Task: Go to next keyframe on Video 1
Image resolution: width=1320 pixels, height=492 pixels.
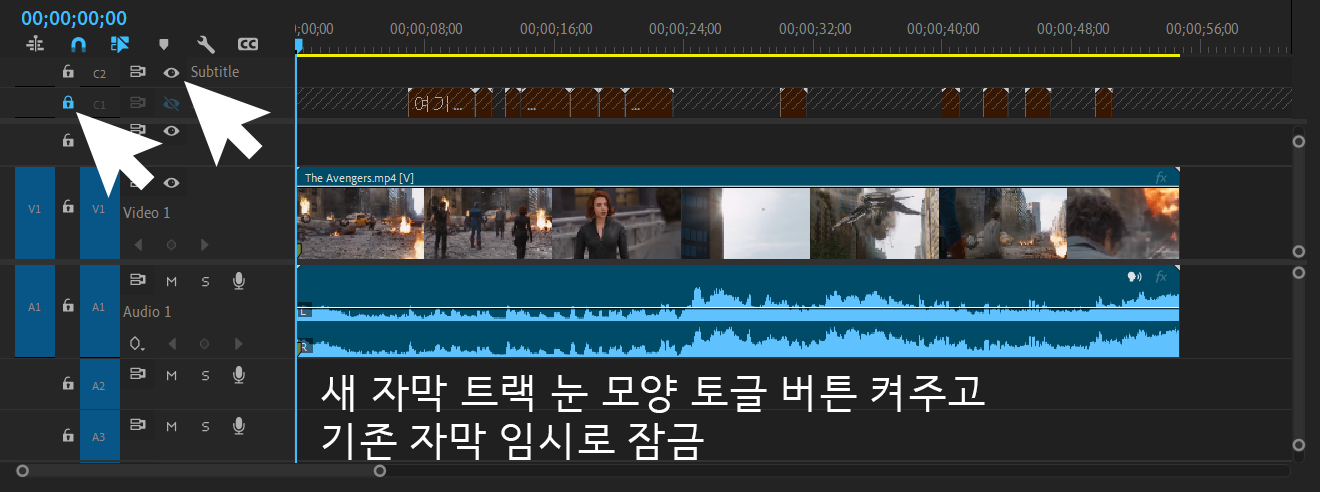Action: [205, 244]
